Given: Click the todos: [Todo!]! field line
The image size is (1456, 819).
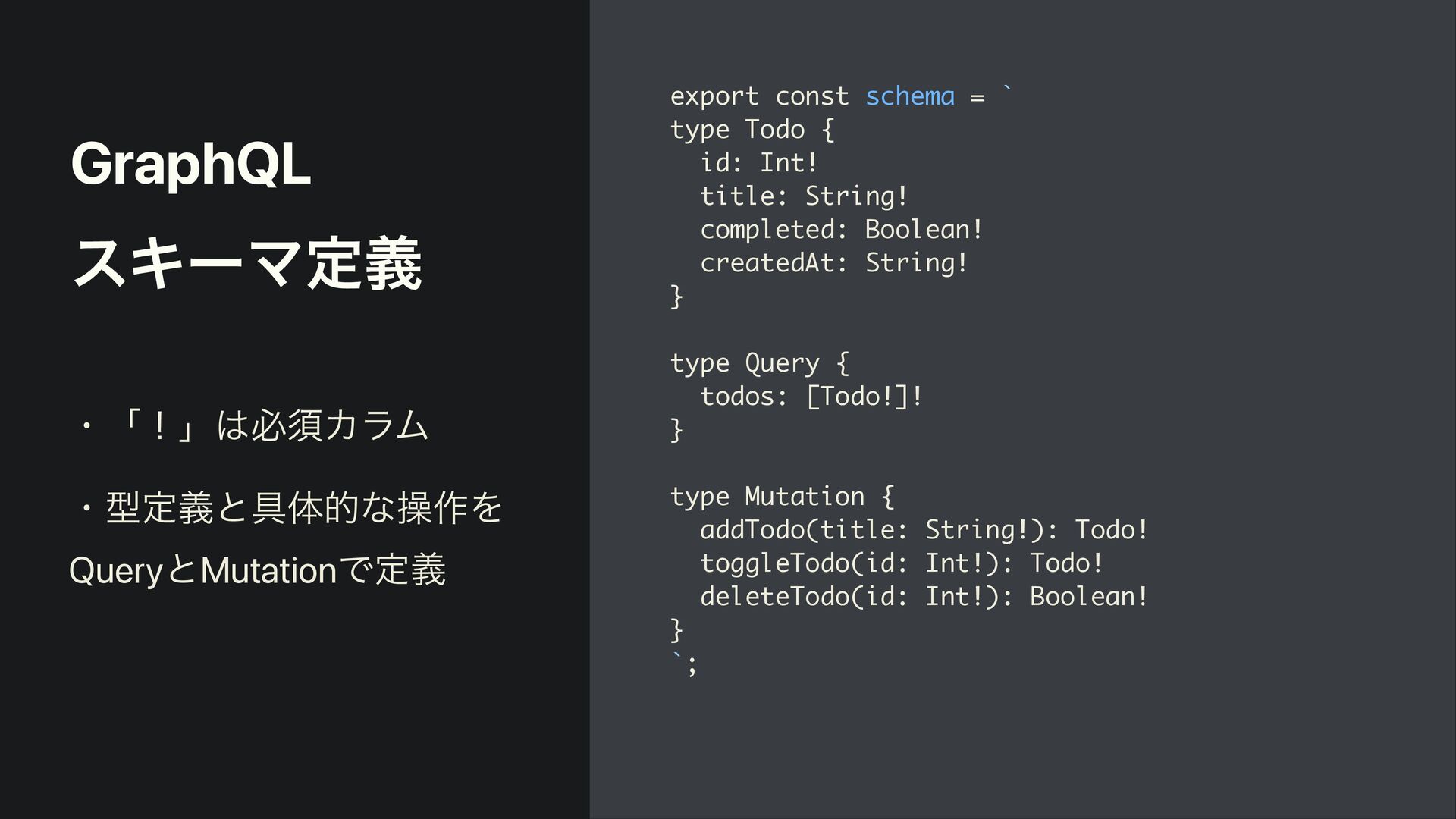Looking at the screenshot, I should coord(811,397).
